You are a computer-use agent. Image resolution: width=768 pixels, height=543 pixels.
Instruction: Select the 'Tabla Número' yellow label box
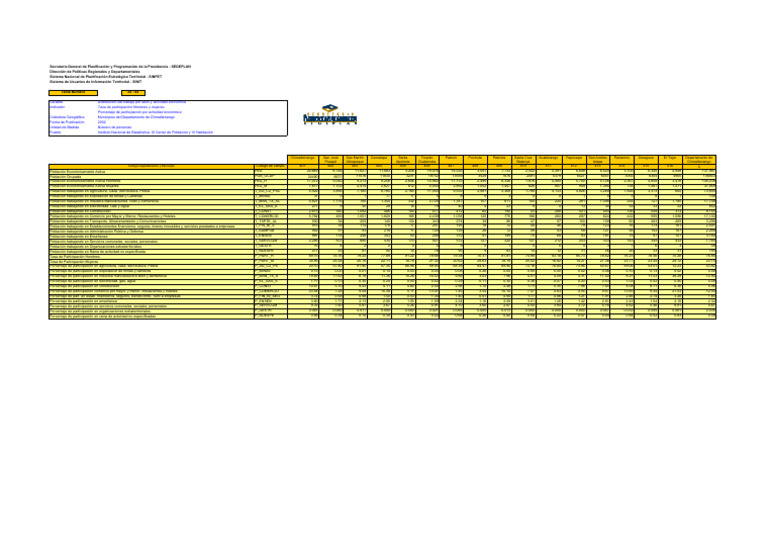pyautogui.click(x=73, y=93)
